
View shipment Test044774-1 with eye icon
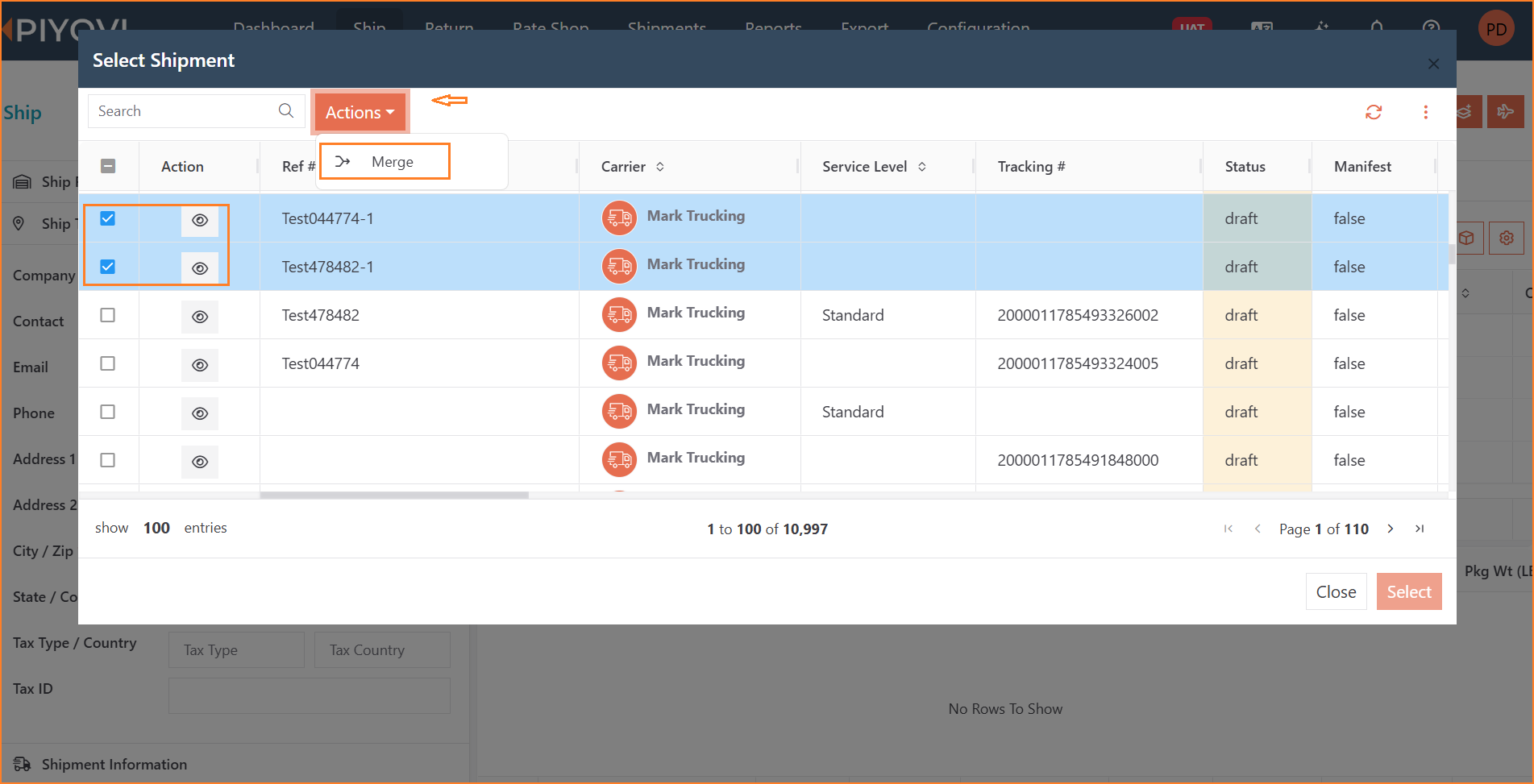[x=200, y=220]
